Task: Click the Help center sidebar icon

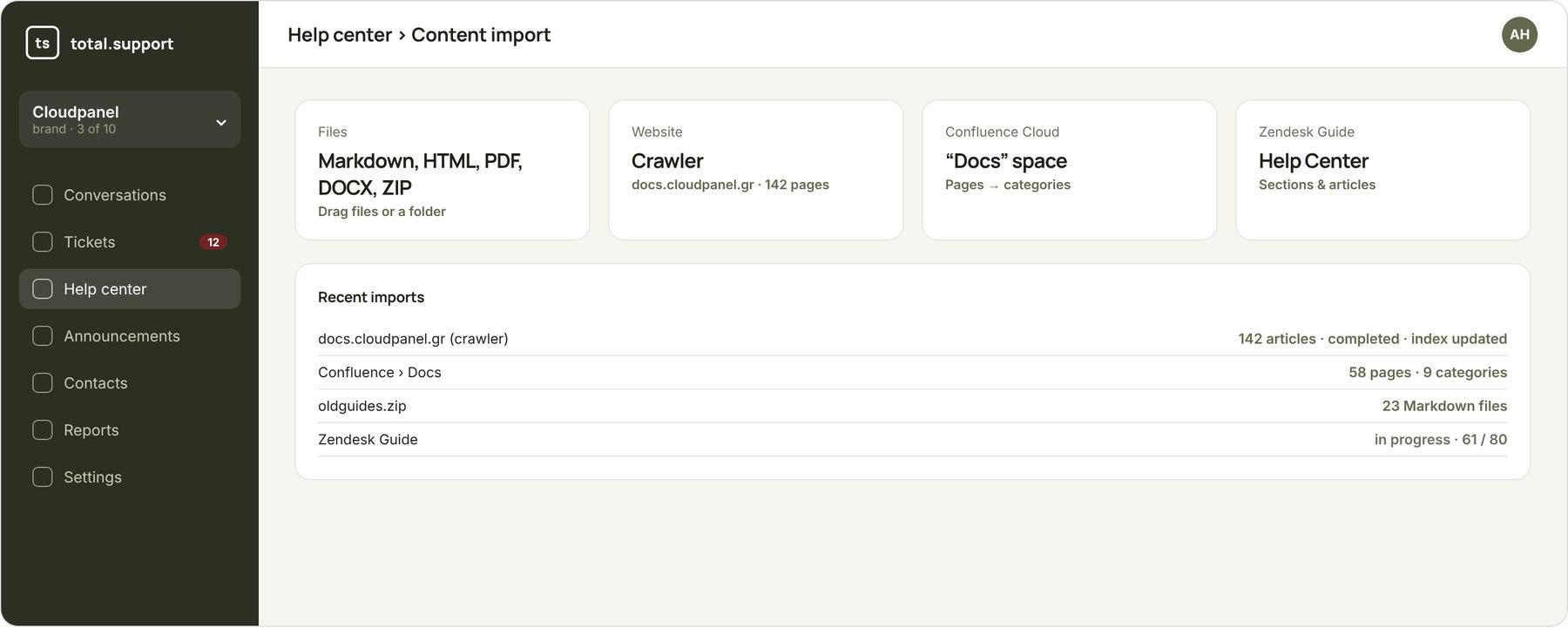Action: pyautogui.click(x=43, y=289)
